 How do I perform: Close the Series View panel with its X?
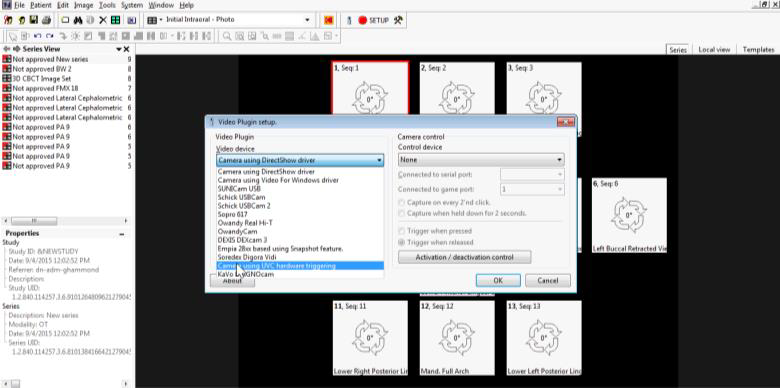click(x=126, y=49)
